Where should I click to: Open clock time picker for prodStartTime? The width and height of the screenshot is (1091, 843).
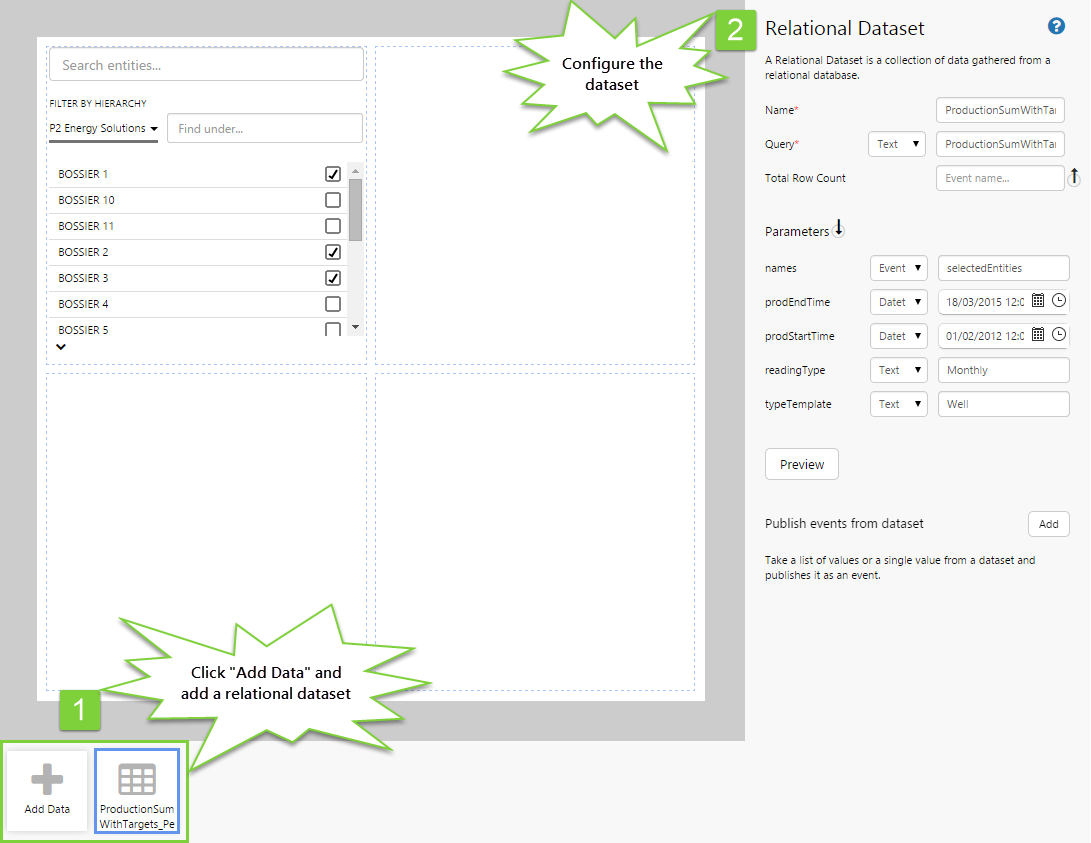pyautogui.click(x=1059, y=335)
